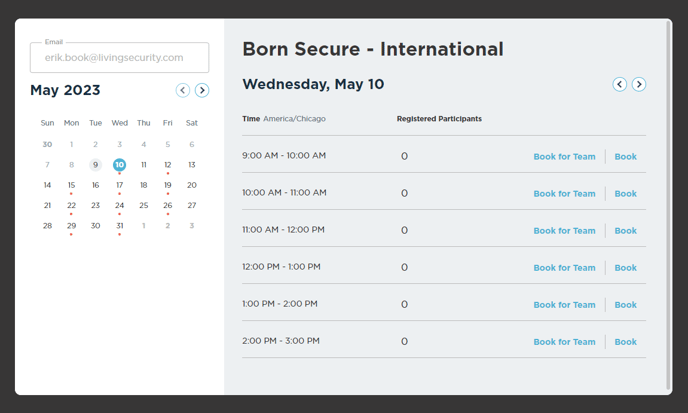Viewport: 688px width, 413px height.
Task: Book for Team at 1:00 PM - 2:00 PM
Action: coord(564,305)
